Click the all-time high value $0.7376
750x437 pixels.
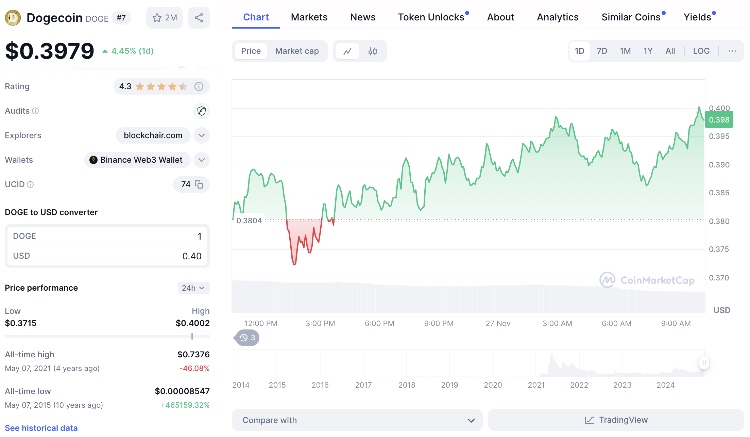pos(193,354)
